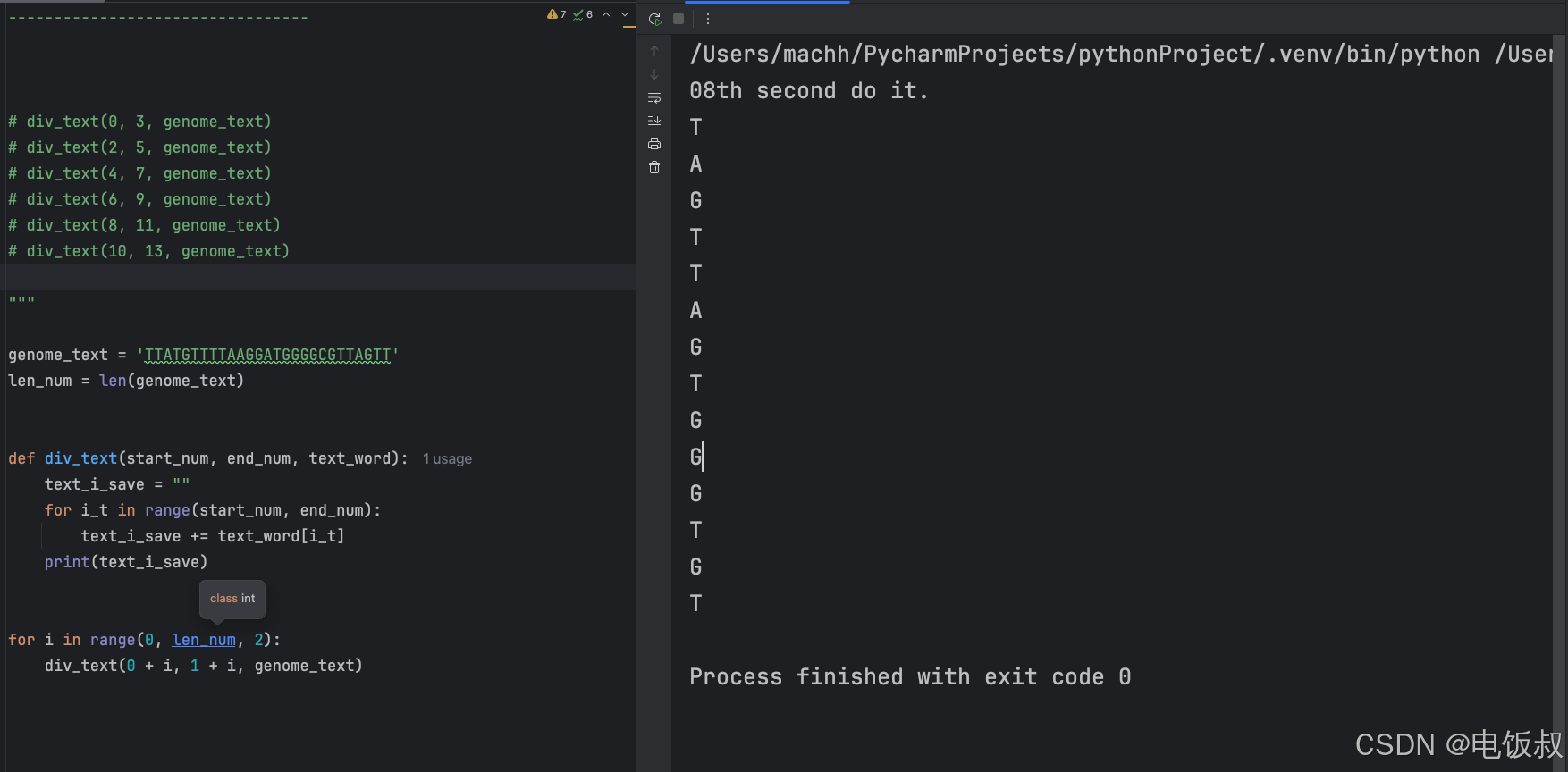1568x772 pixels.
Task: Click the comment line div_text(0, 3, genome_text)
Action: (139, 122)
